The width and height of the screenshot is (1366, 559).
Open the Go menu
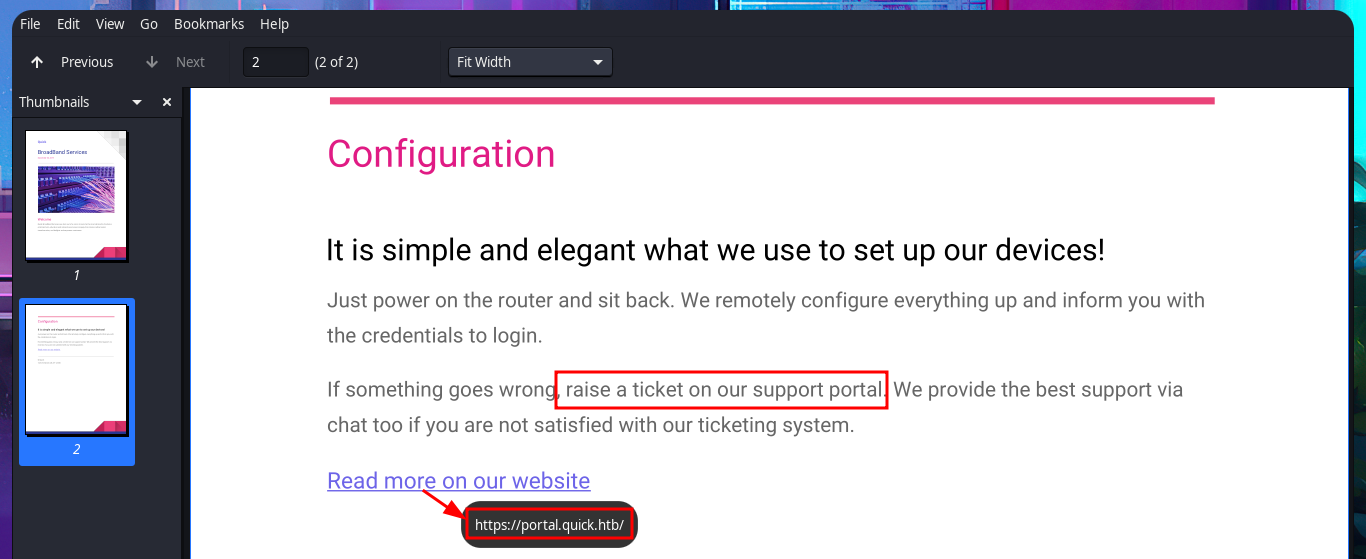[149, 24]
